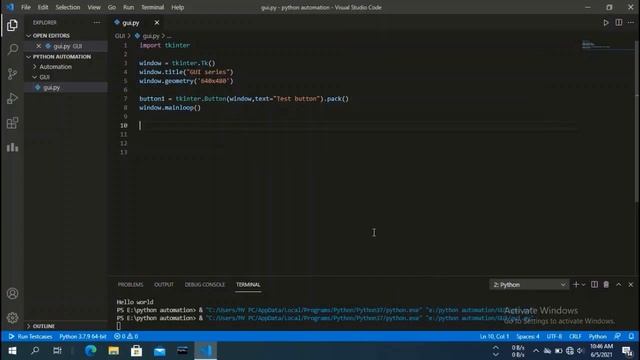640x360 pixels.
Task: Open Windows Start menu
Action: [x=12, y=351]
